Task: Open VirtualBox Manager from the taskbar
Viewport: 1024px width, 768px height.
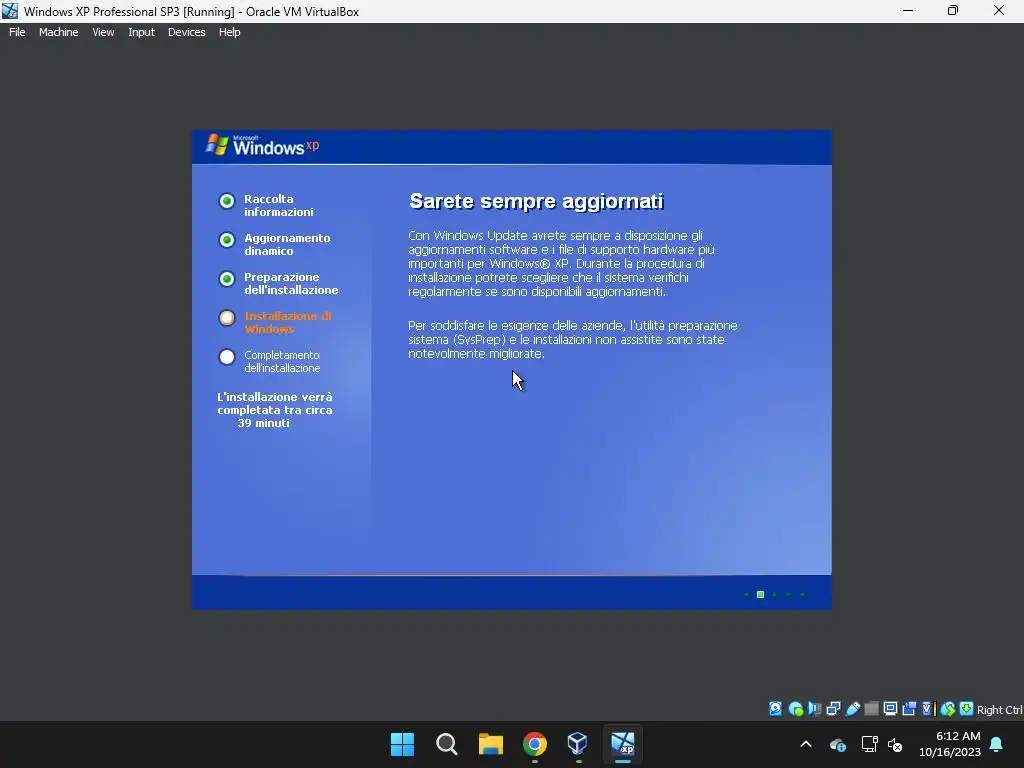Action: pyautogui.click(x=579, y=744)
